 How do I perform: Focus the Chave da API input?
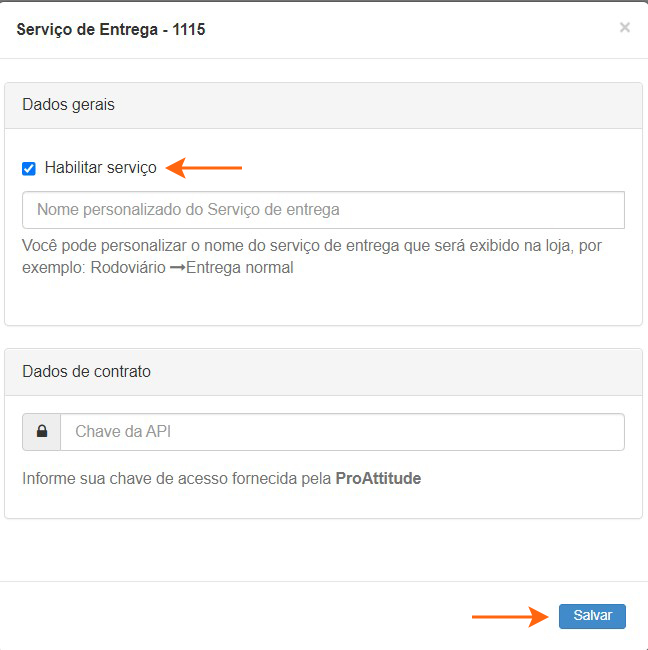[x=342, y=432]
